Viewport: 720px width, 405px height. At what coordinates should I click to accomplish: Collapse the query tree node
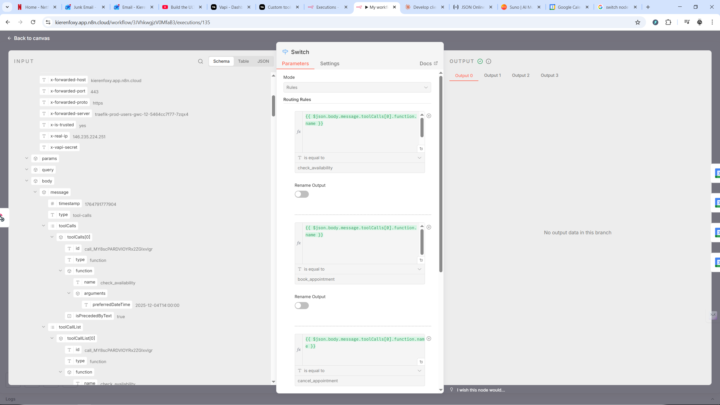tap(27, 170)
